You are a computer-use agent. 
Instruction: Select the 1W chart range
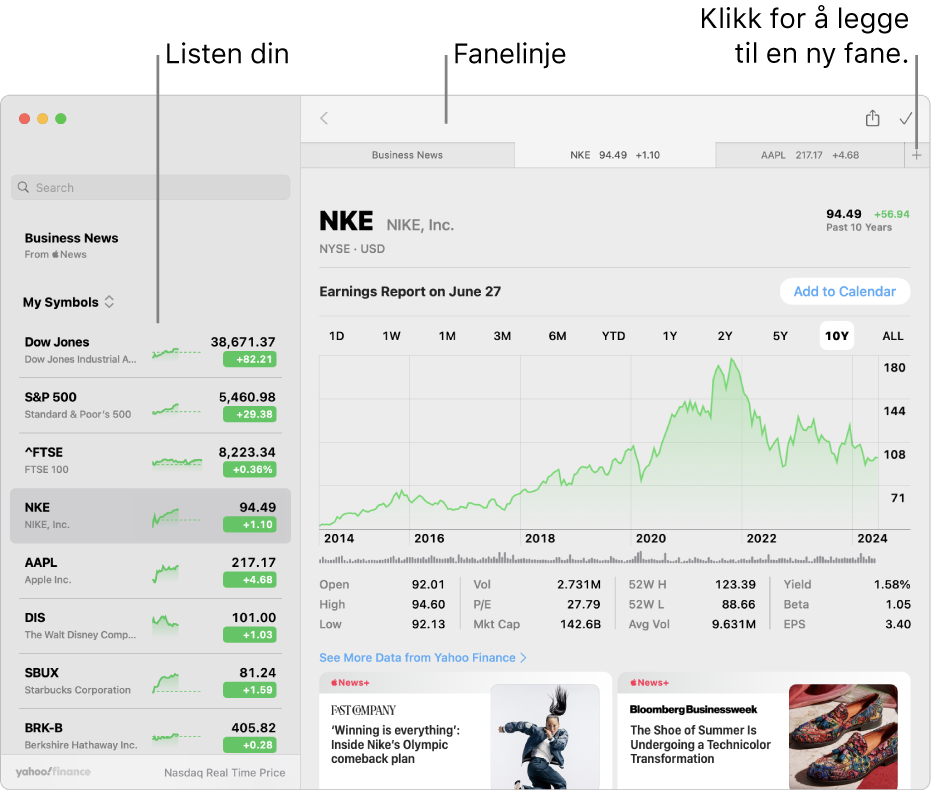coord(391,336)
